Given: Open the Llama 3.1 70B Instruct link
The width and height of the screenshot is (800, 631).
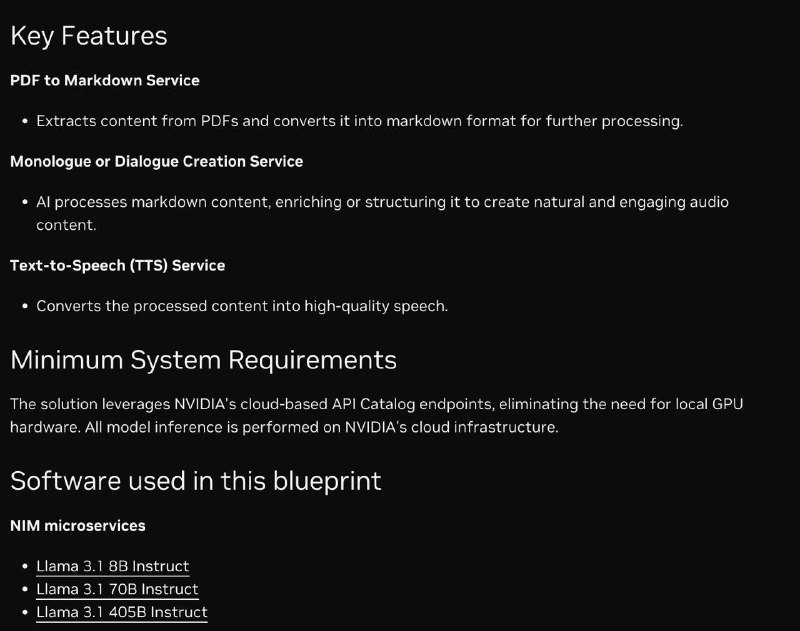Looking at the screenshot, I should click(x=117, y=589).
